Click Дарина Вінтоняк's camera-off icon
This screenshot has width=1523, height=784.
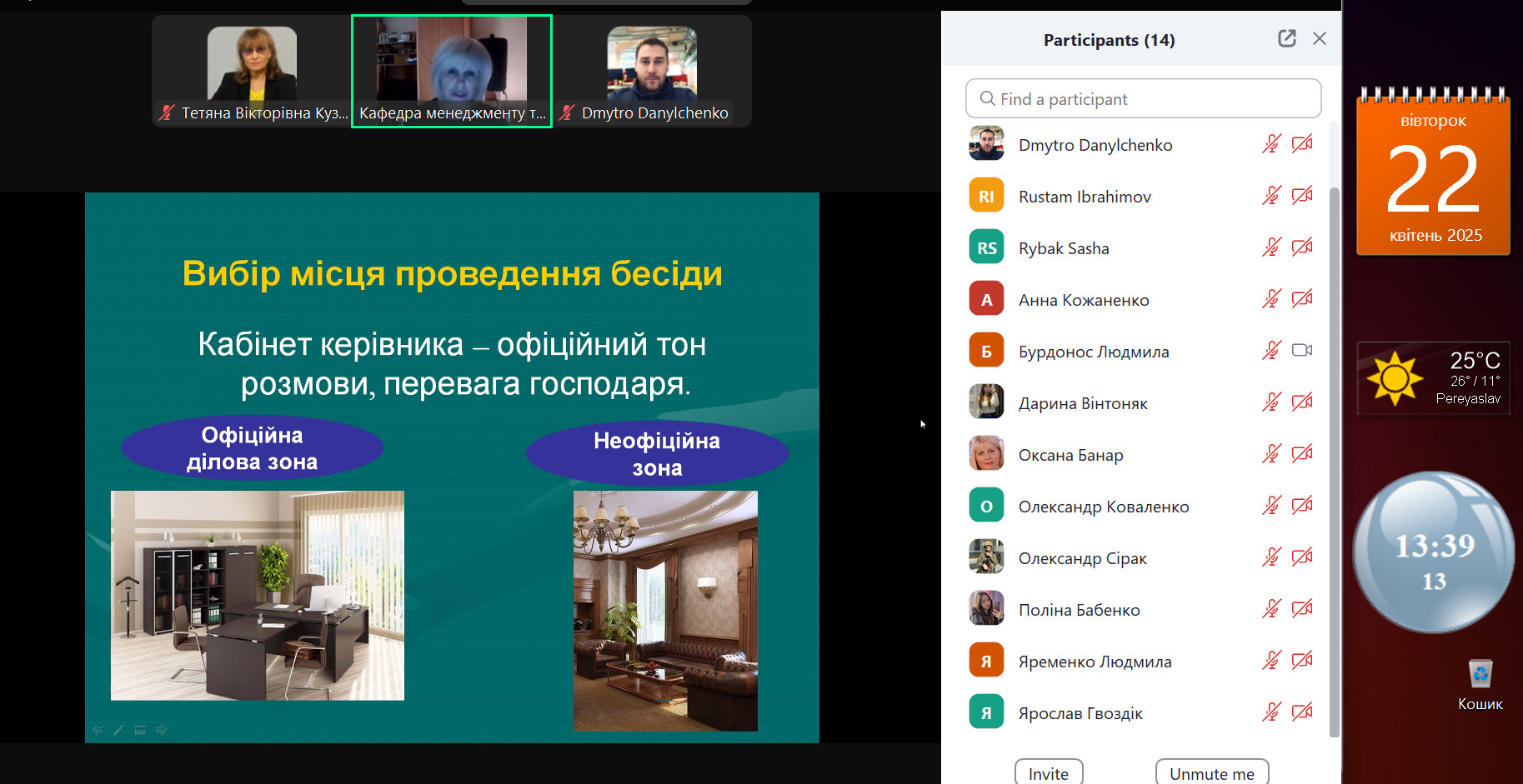tap(1302, 402)
